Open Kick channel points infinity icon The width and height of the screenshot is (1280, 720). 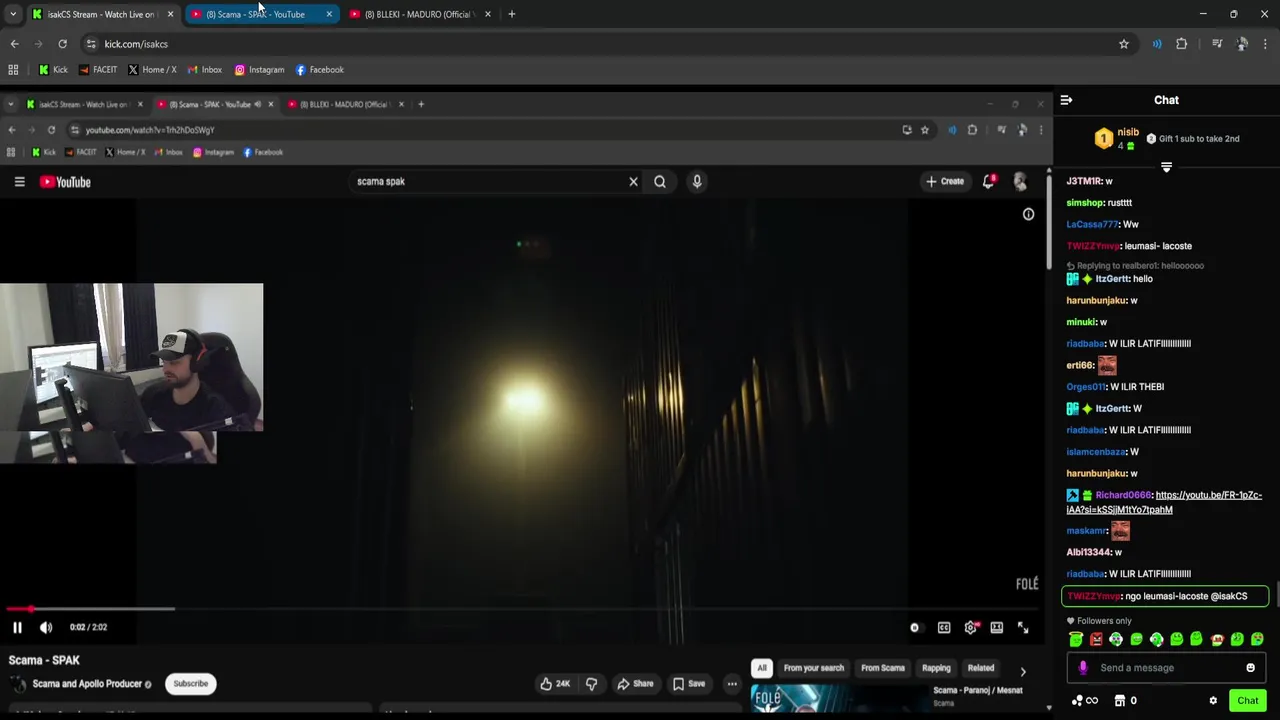point(1085,701)
